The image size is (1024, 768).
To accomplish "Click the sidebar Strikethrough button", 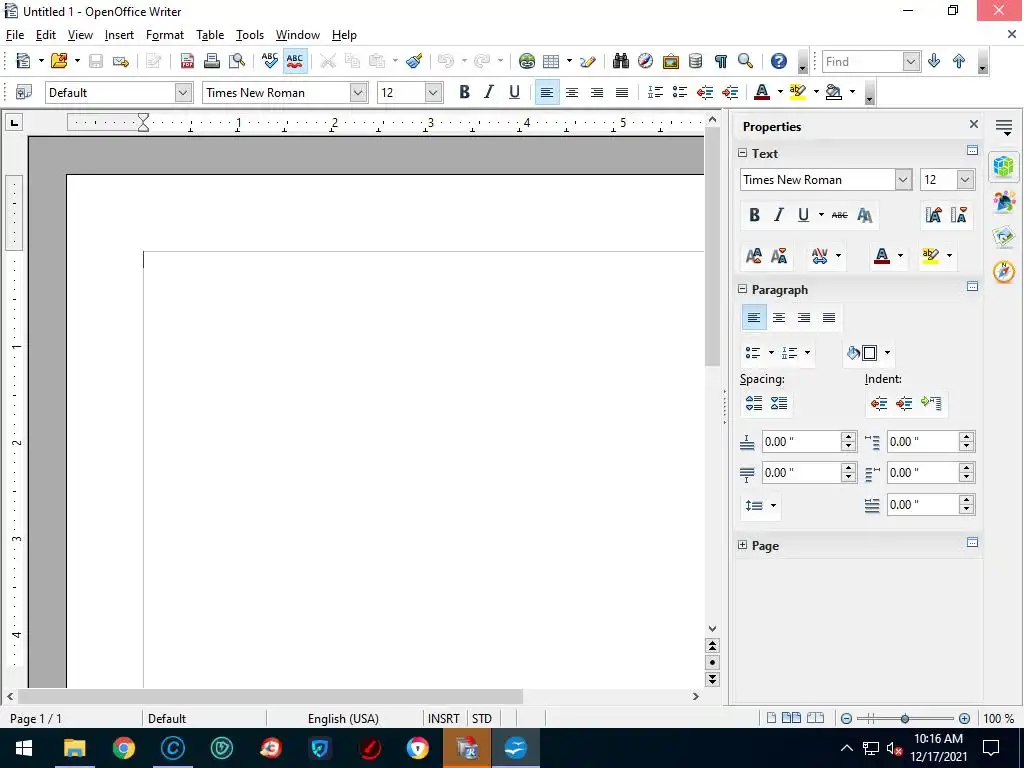I will (840, 215).
